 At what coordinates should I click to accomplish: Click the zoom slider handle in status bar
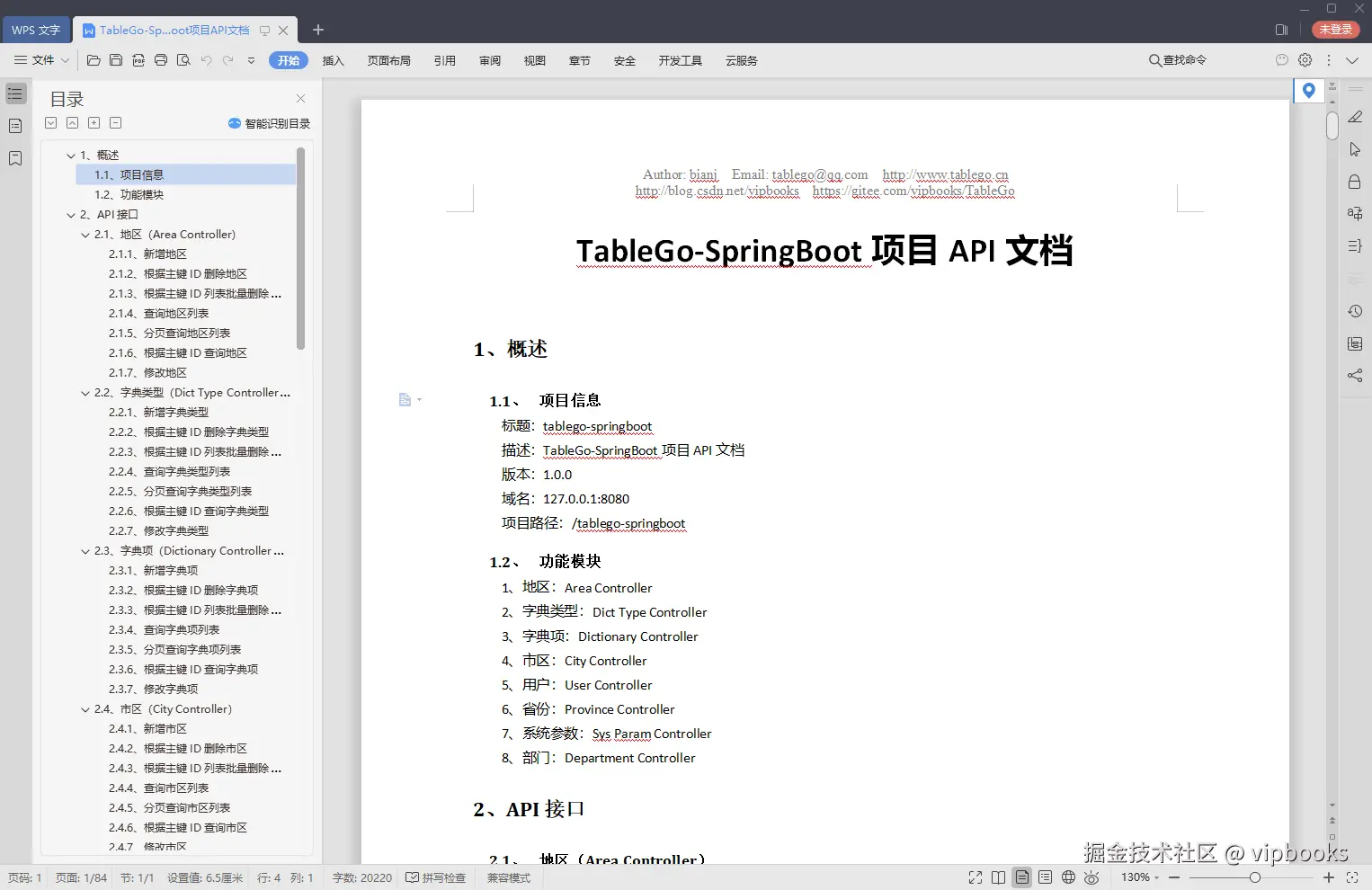click(x=1255, y=877)
